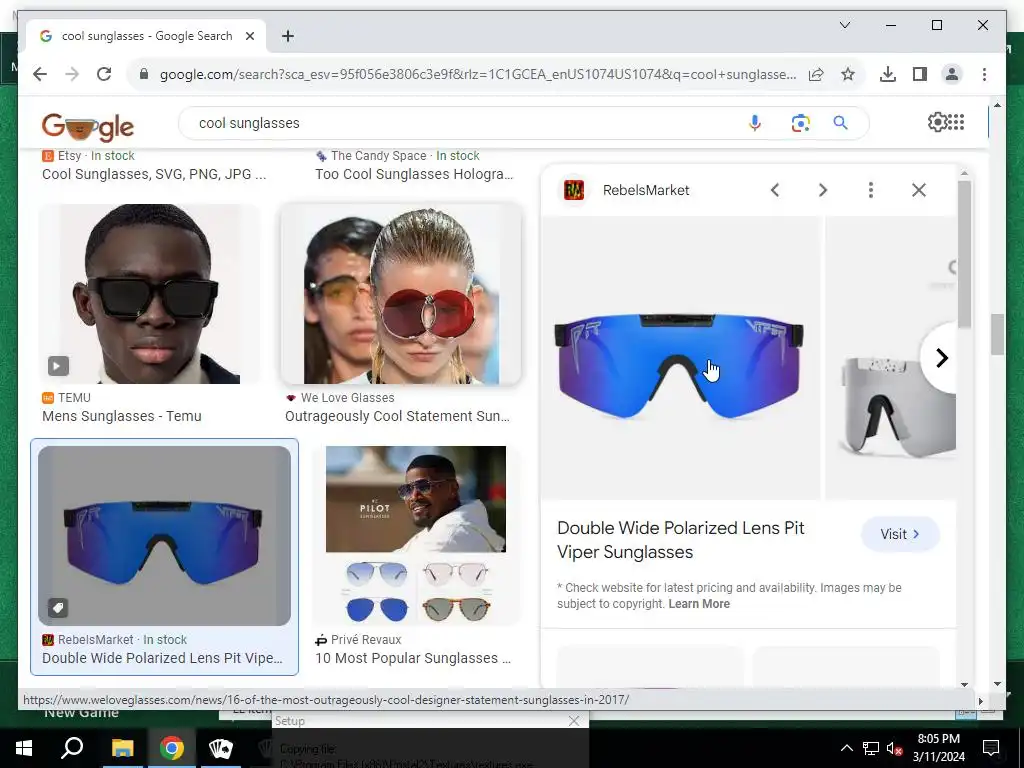Visit the RebelsMarket product page

click(x=900, y=534)
